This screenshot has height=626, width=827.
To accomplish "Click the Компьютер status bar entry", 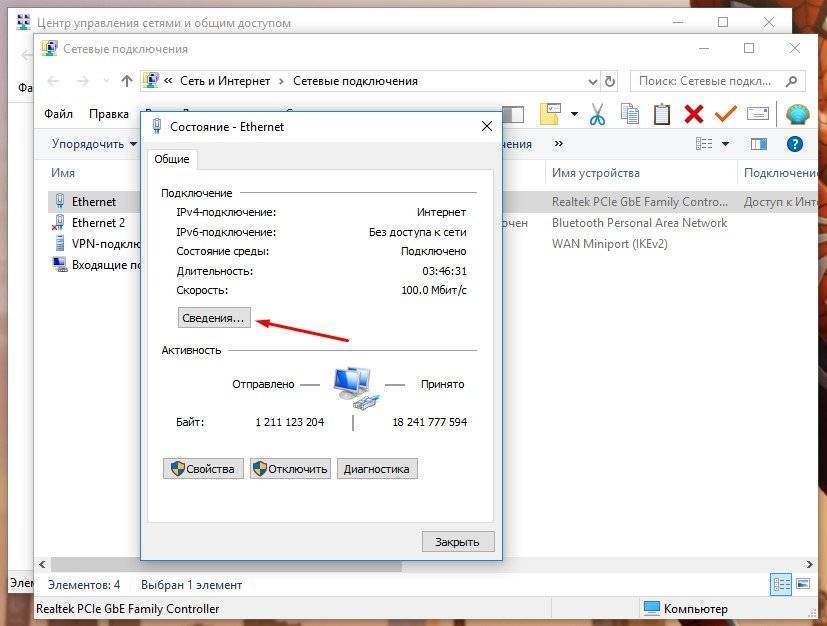I will pyautogui.click(x=686, y=609).
